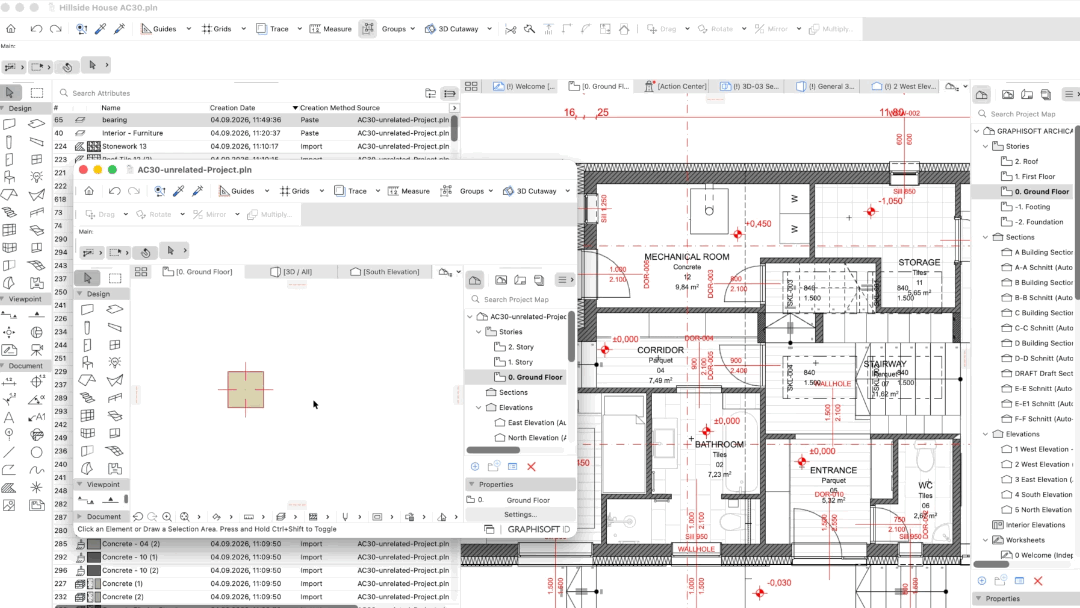Image resolution: width=1080 pixels, height=608 pixels.
Task: Undo in the Hillside House window toolbar
Action: point(37,29)
